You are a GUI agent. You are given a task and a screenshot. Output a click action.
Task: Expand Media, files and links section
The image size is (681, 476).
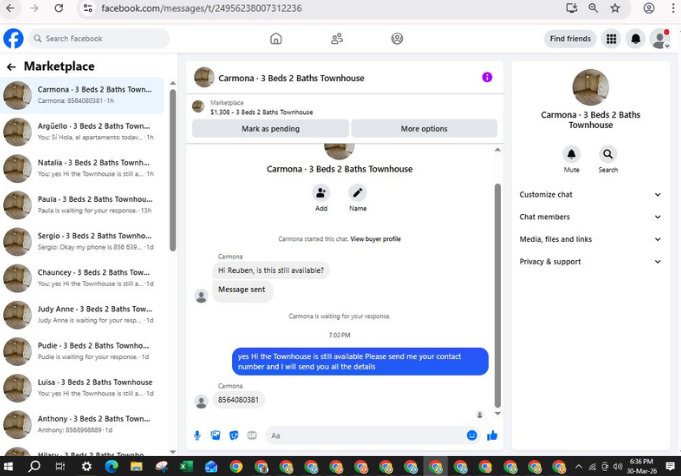590,239
